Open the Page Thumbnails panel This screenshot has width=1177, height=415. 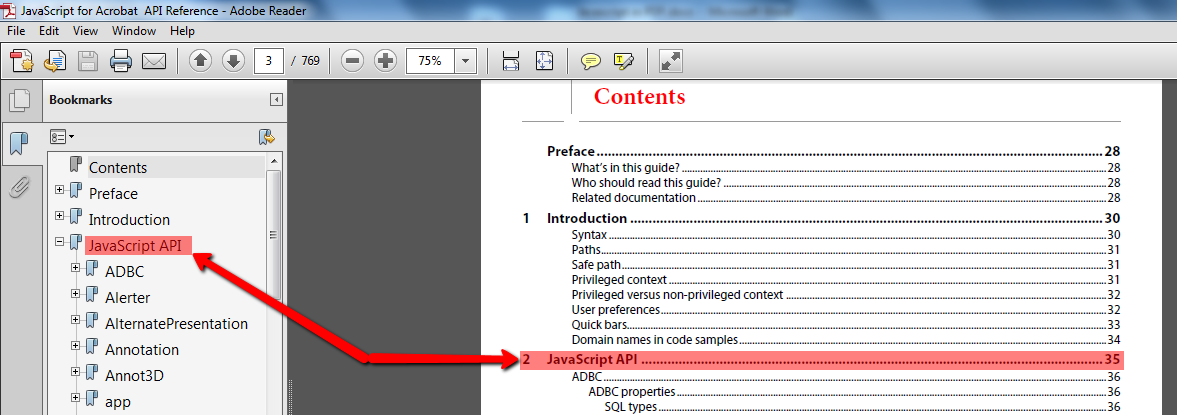tap(20, 101)
